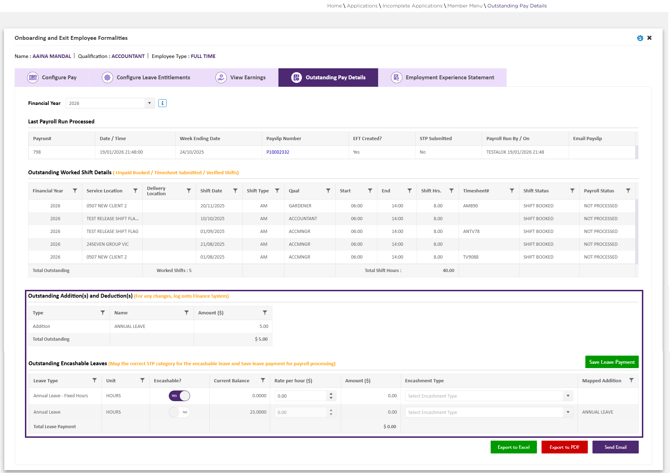670x473 pixels.
Task: Filter the additions Name column
Action: (186, 313)
